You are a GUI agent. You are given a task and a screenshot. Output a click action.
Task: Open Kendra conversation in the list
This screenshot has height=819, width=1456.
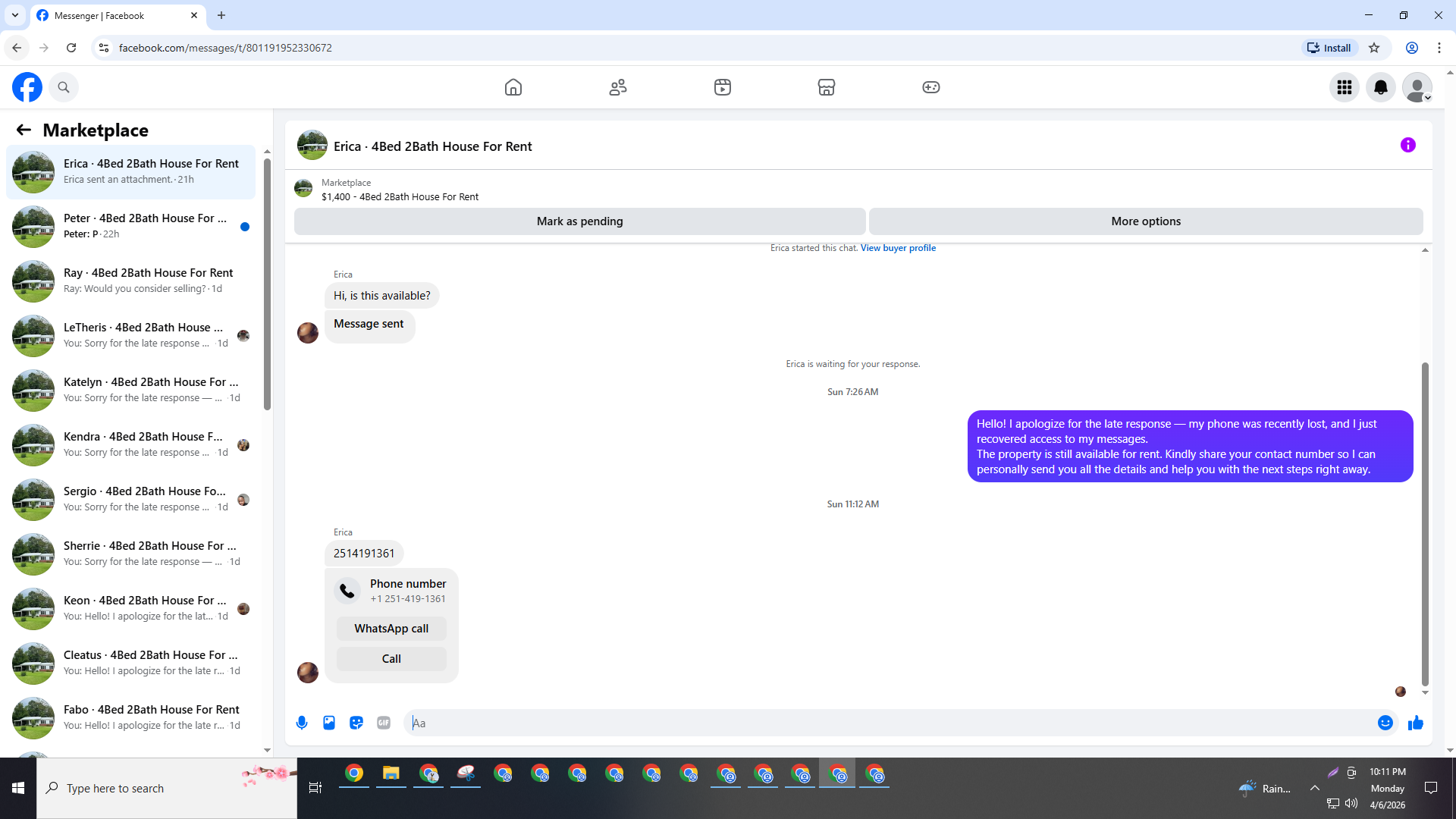point(131,444)
